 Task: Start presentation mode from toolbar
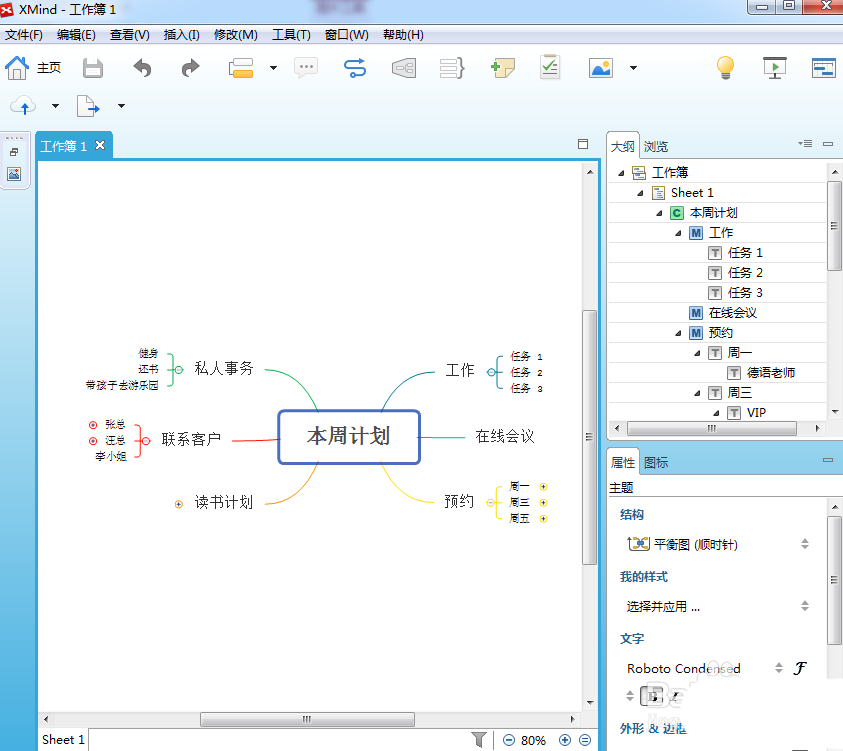coord(774,68)
